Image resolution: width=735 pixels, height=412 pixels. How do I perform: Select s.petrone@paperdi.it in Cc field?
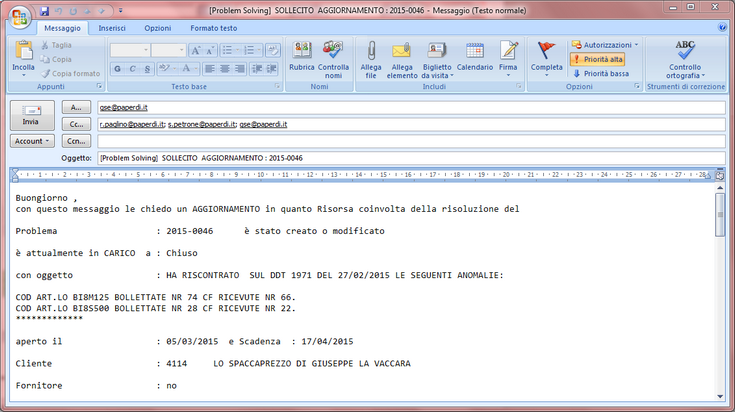[x=202, y=124]
